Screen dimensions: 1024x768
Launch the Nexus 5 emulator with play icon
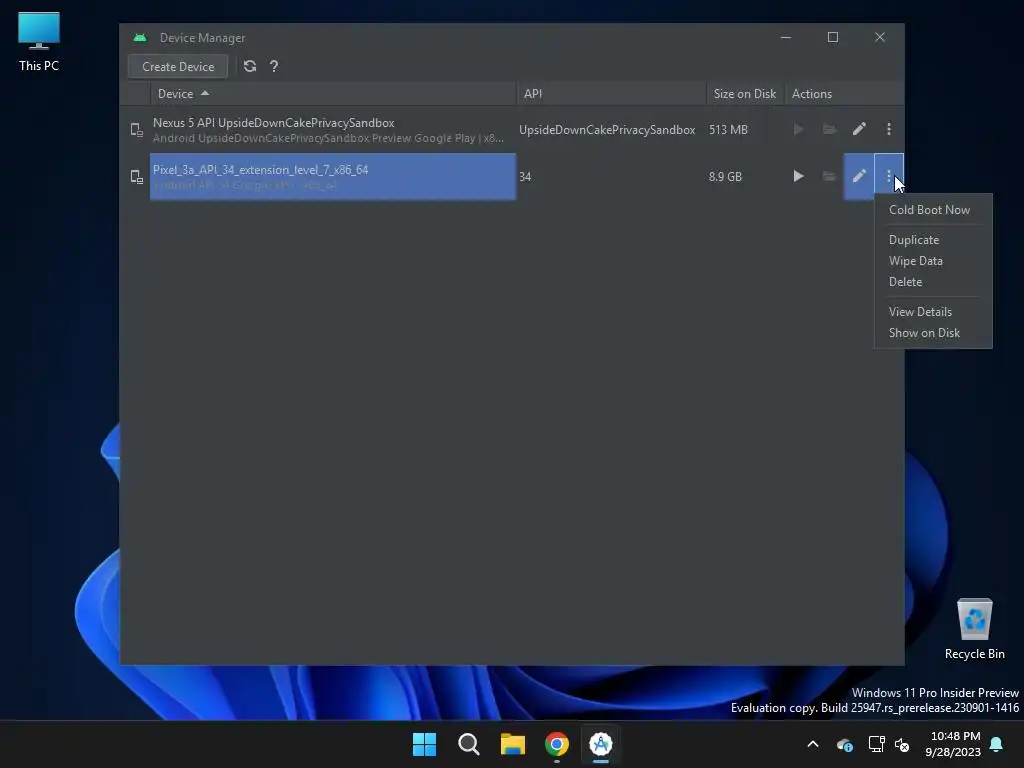(798, 129)
